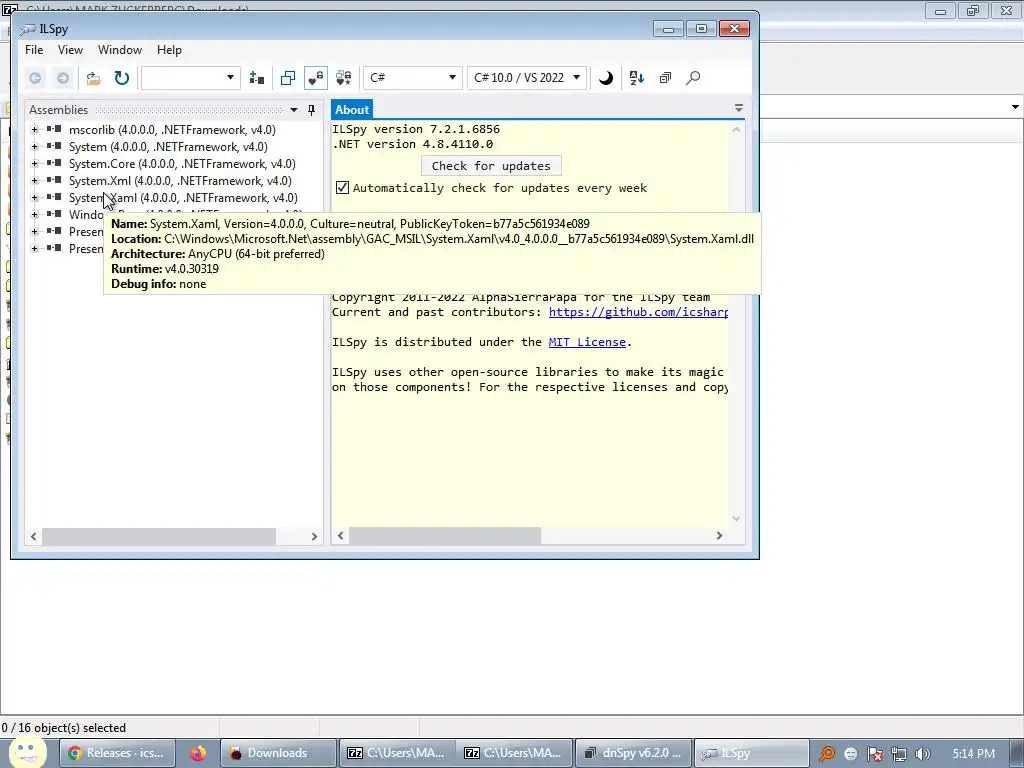Open the volume speaker tray icon

pos(923,754)
